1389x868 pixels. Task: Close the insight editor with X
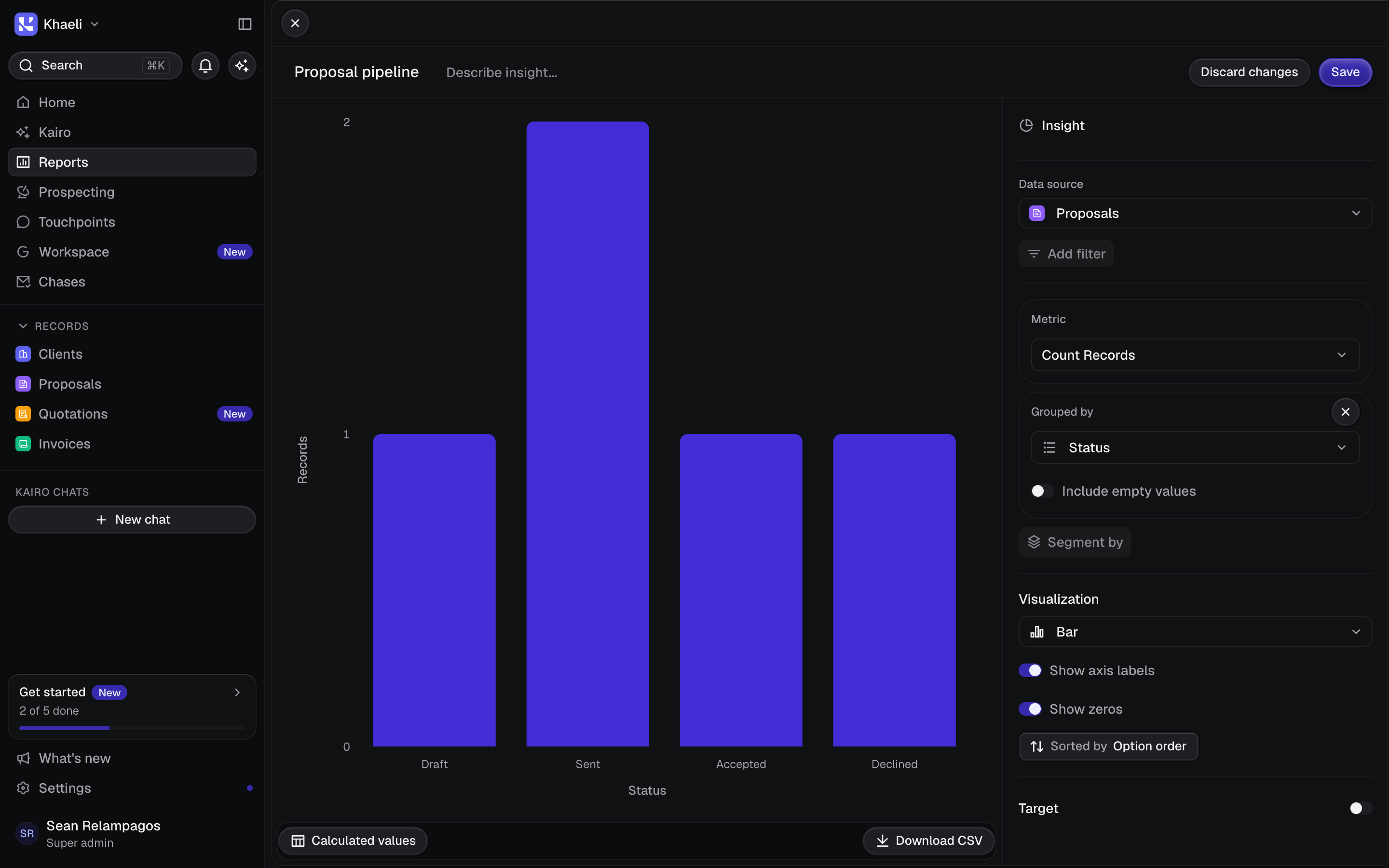pos(295,24)
